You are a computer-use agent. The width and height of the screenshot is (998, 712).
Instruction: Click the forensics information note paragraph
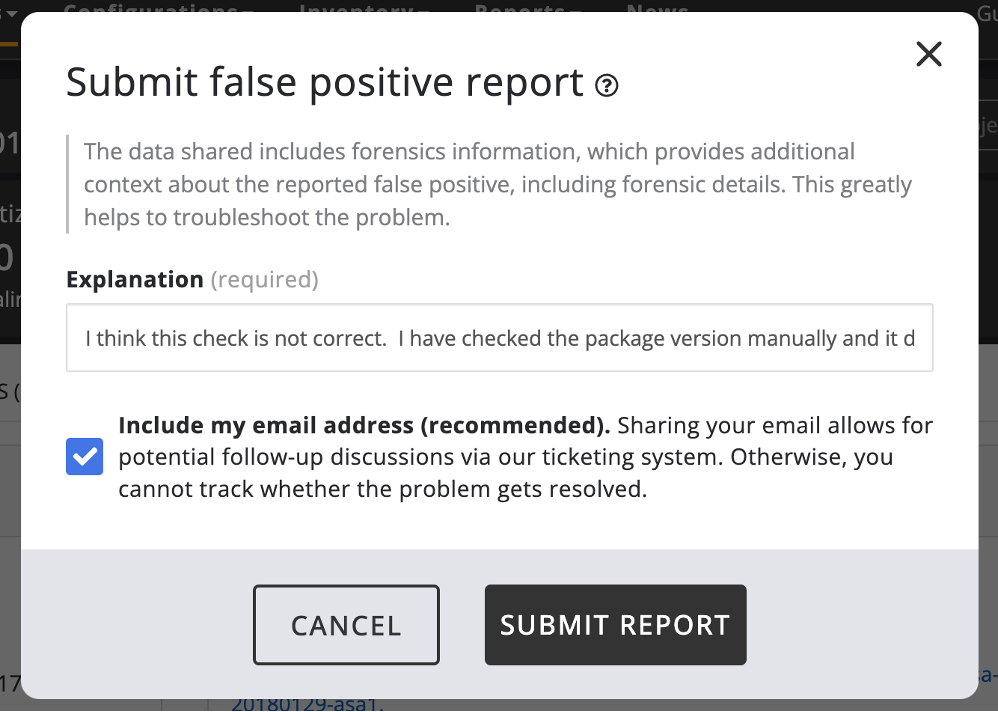497,185
